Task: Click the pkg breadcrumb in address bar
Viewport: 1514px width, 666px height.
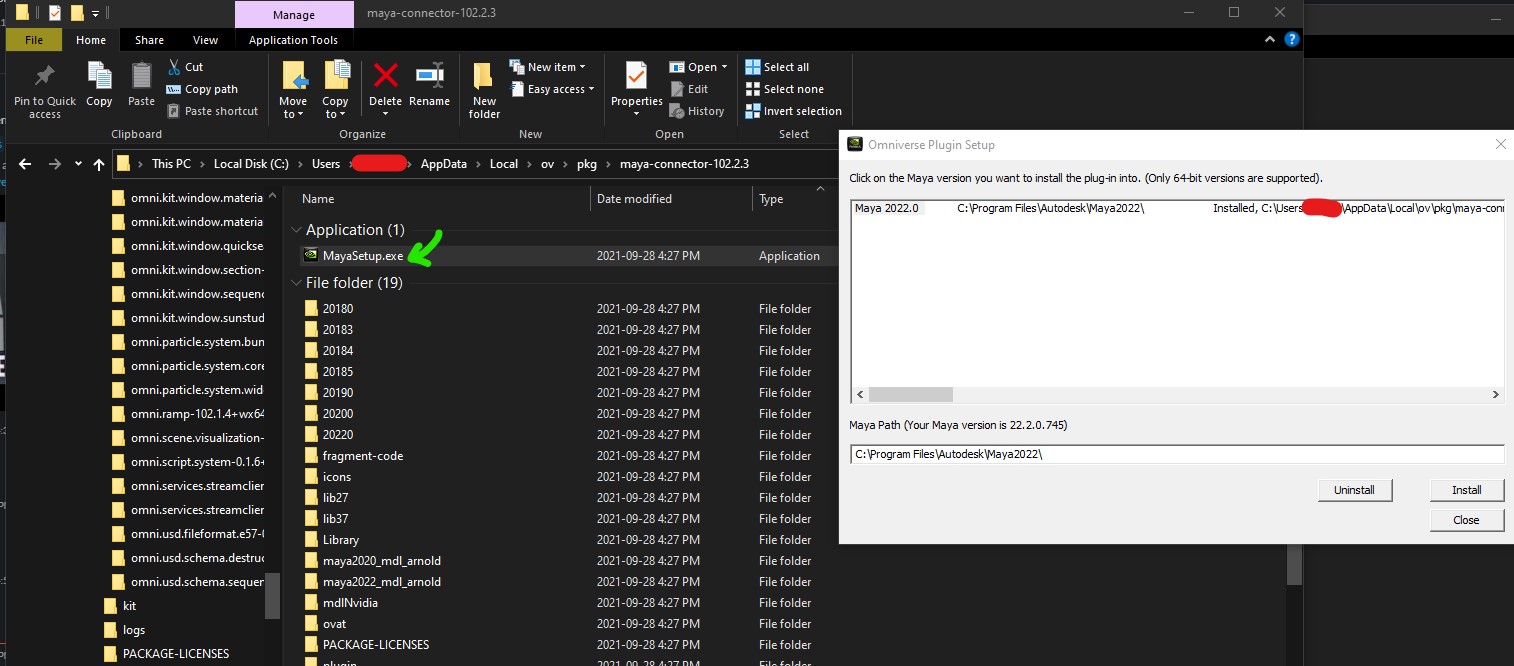Action: click(x=586, y=164)
